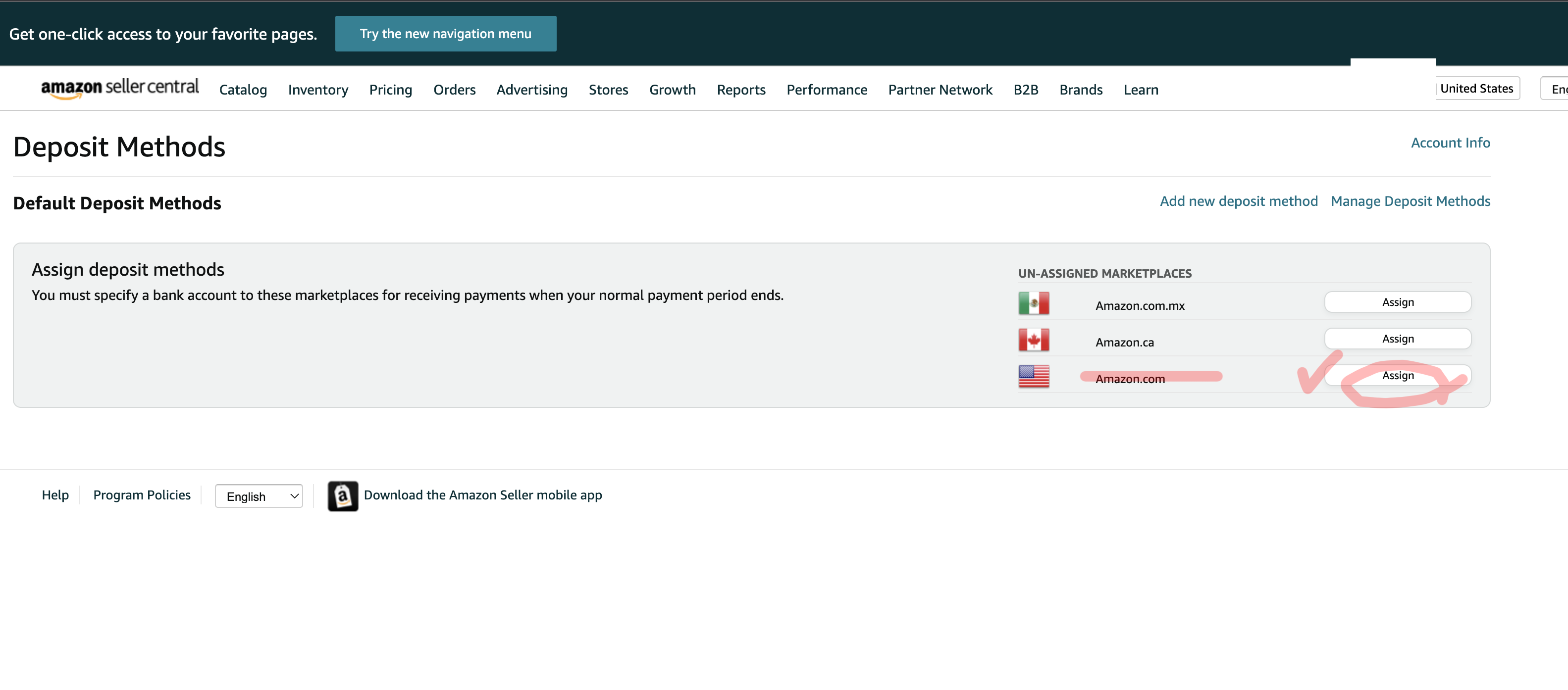Click the Amazon.com.mx marketplace label
Image resolution: width=1568 pixels, height=690 pixels.
click(x=1140, y=305)
